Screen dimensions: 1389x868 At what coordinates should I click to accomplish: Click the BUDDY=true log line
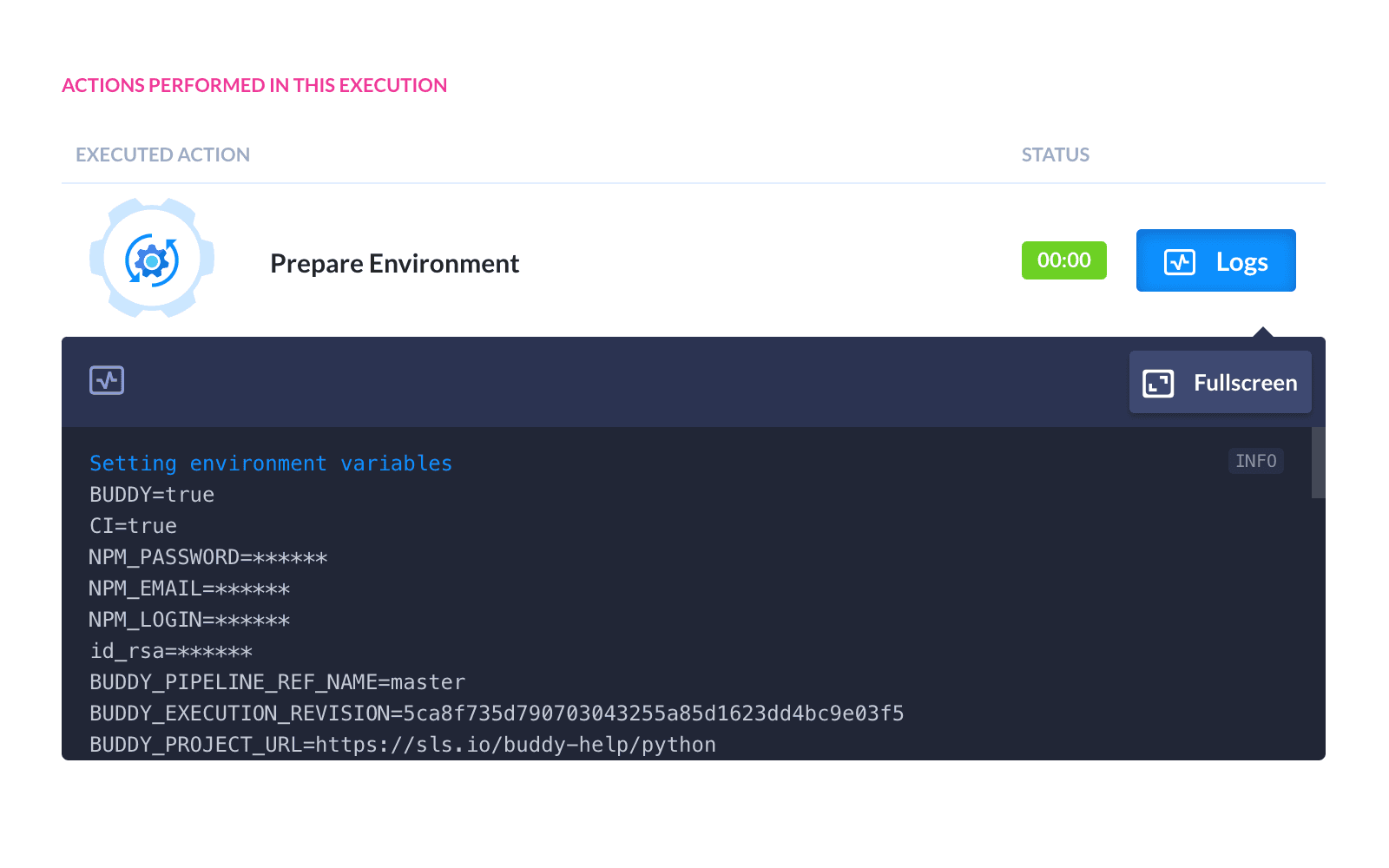click(x=152, y=495)
